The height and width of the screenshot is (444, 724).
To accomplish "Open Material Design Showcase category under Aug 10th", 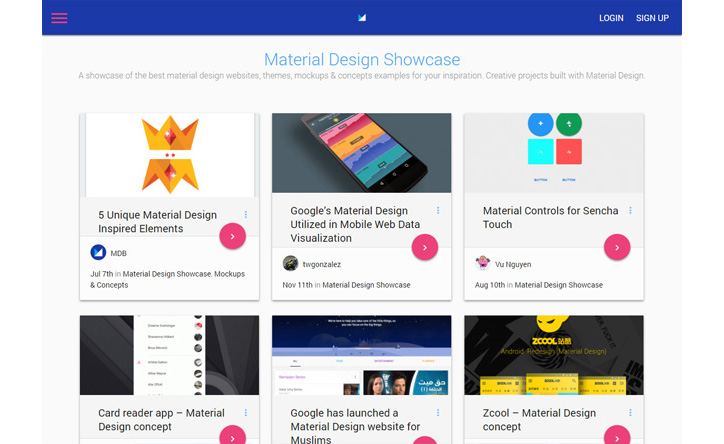I will (559, 285).
